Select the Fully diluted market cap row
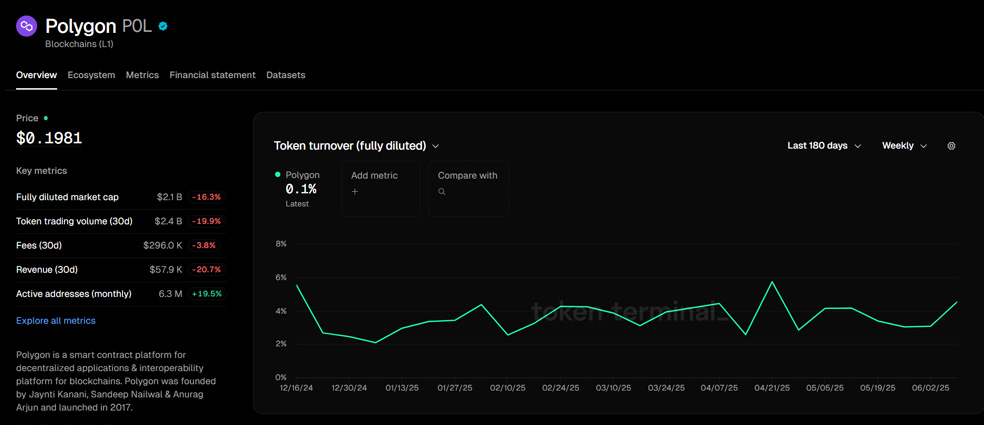This screenshot has width=984, height=425. 121,197
